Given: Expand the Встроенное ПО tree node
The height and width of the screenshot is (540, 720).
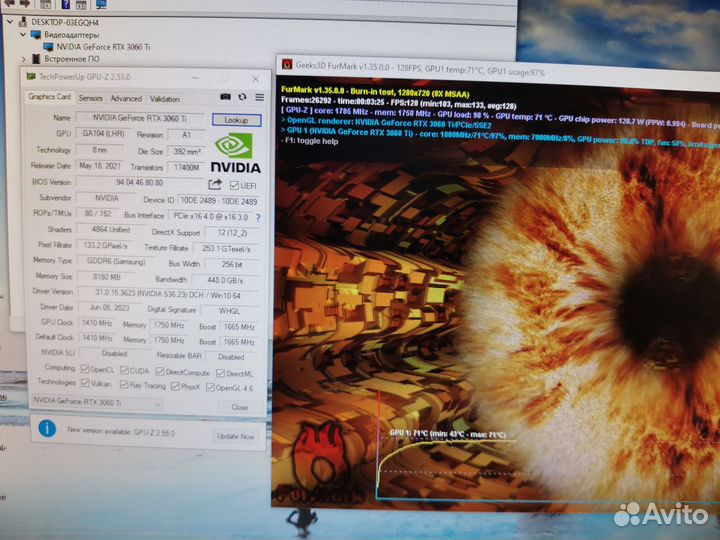Looking at the screenshot, I should pyautogui.click(x=22, y=59).
